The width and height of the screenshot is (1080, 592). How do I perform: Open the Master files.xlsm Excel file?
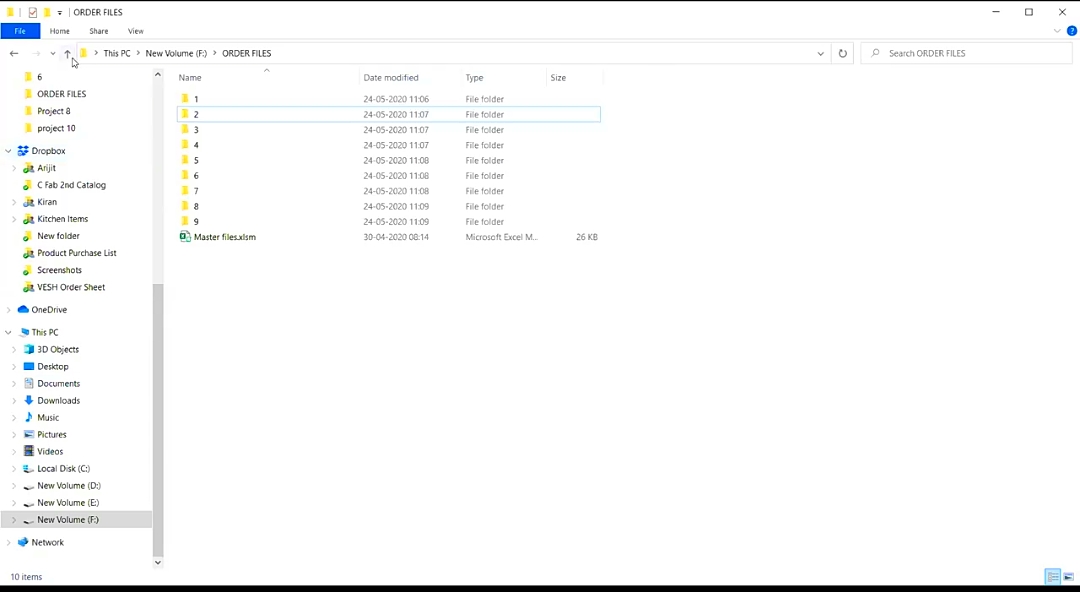pos(224,237)
